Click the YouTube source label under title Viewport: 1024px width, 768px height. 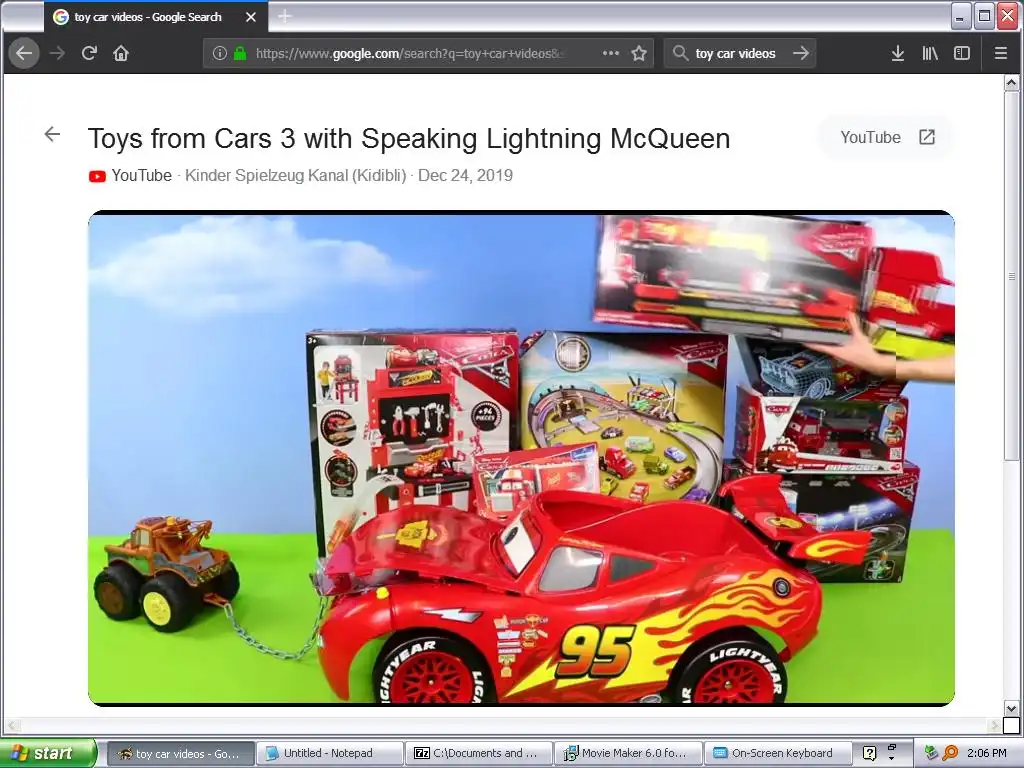[142, 176]
